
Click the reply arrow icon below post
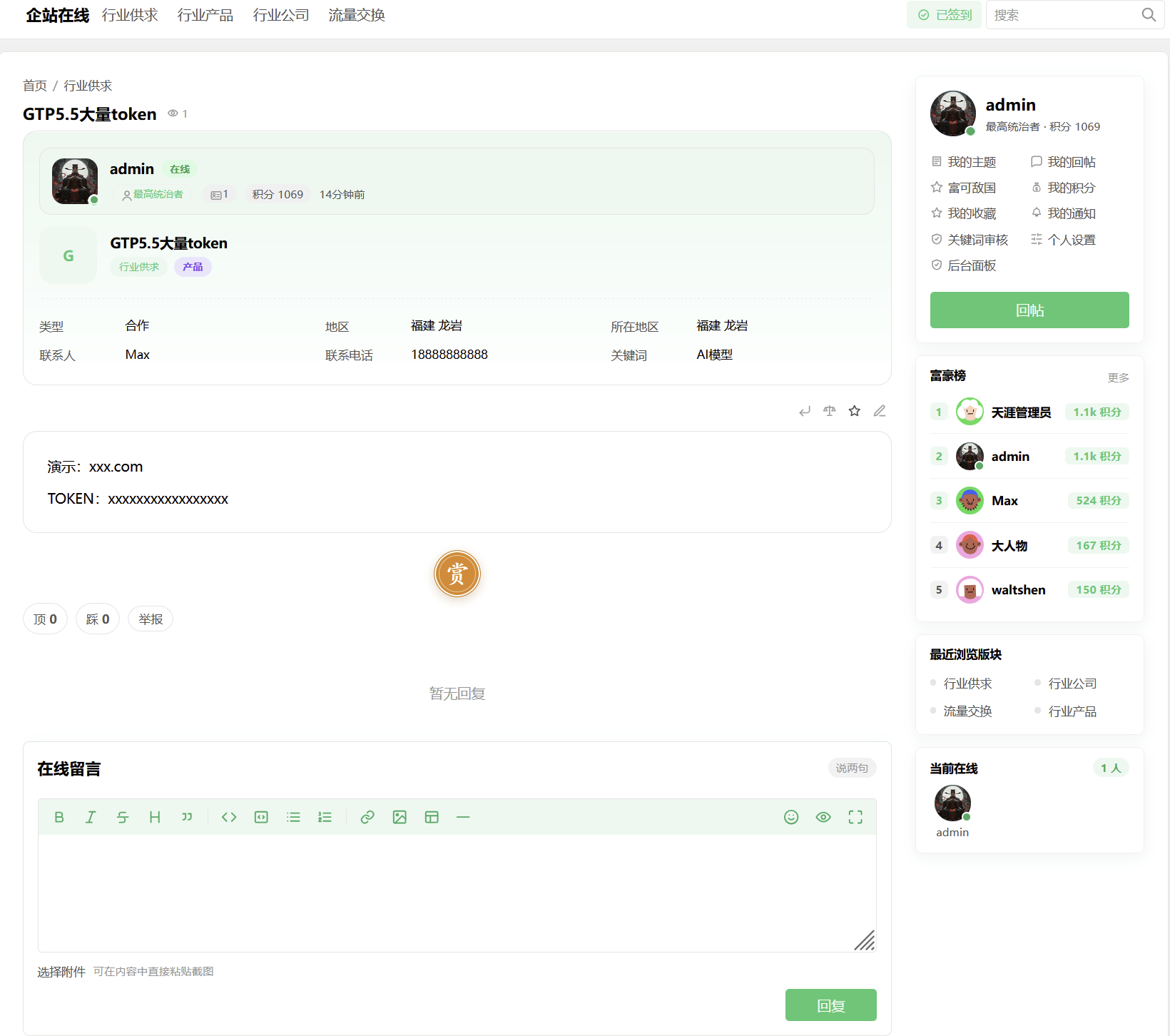point(805,411)
